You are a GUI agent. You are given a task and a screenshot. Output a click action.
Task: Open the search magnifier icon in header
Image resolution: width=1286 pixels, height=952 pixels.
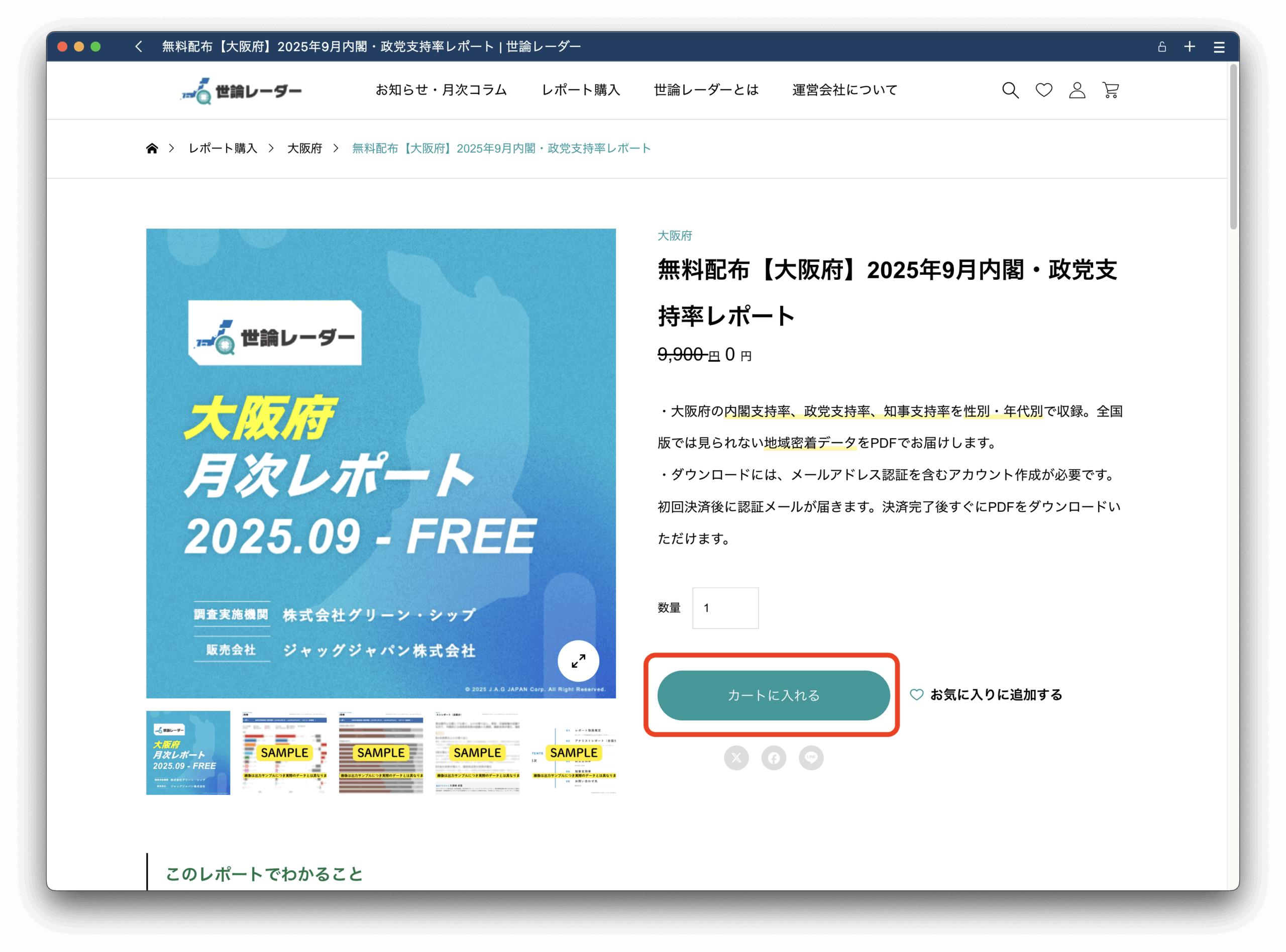1010,90
